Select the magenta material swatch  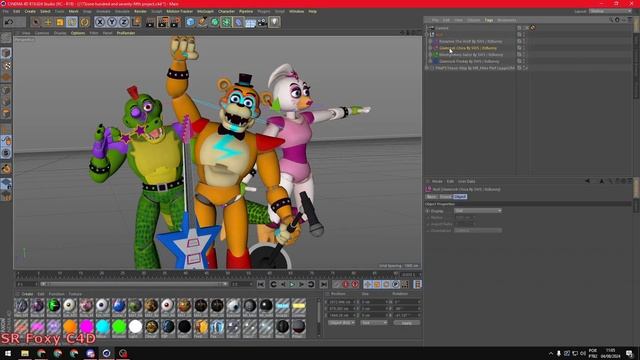[86, 327]
